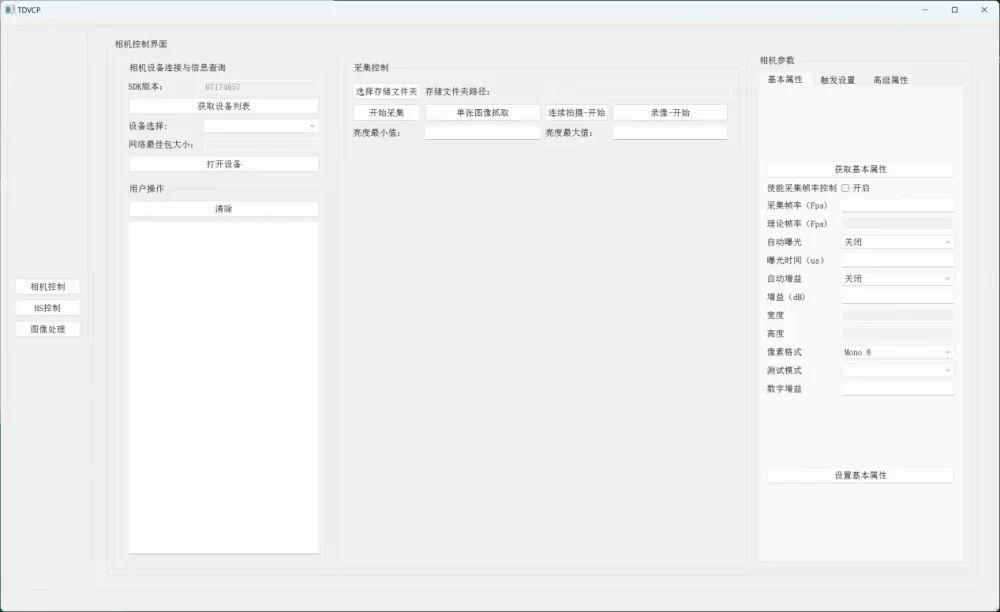
Task: Switch to the 触发设置 tab
Action: click(x=837, y=80)
